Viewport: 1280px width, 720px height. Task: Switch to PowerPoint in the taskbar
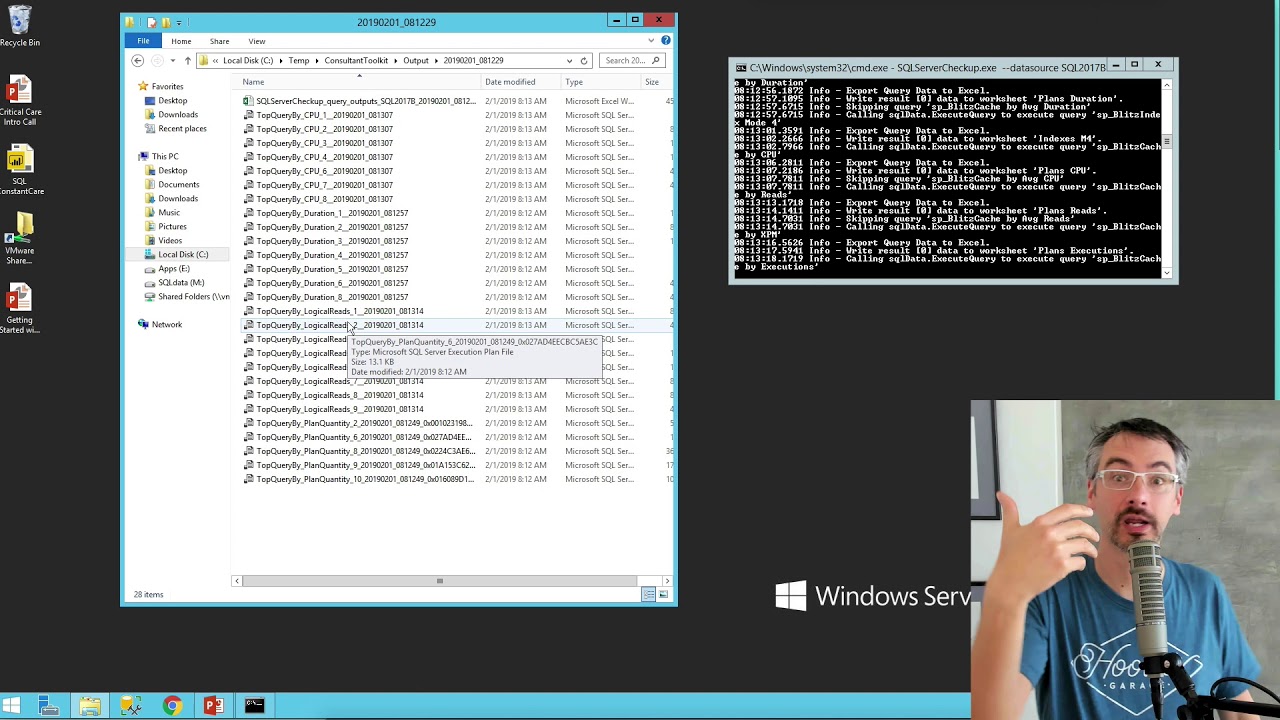[x=213, y=706]
